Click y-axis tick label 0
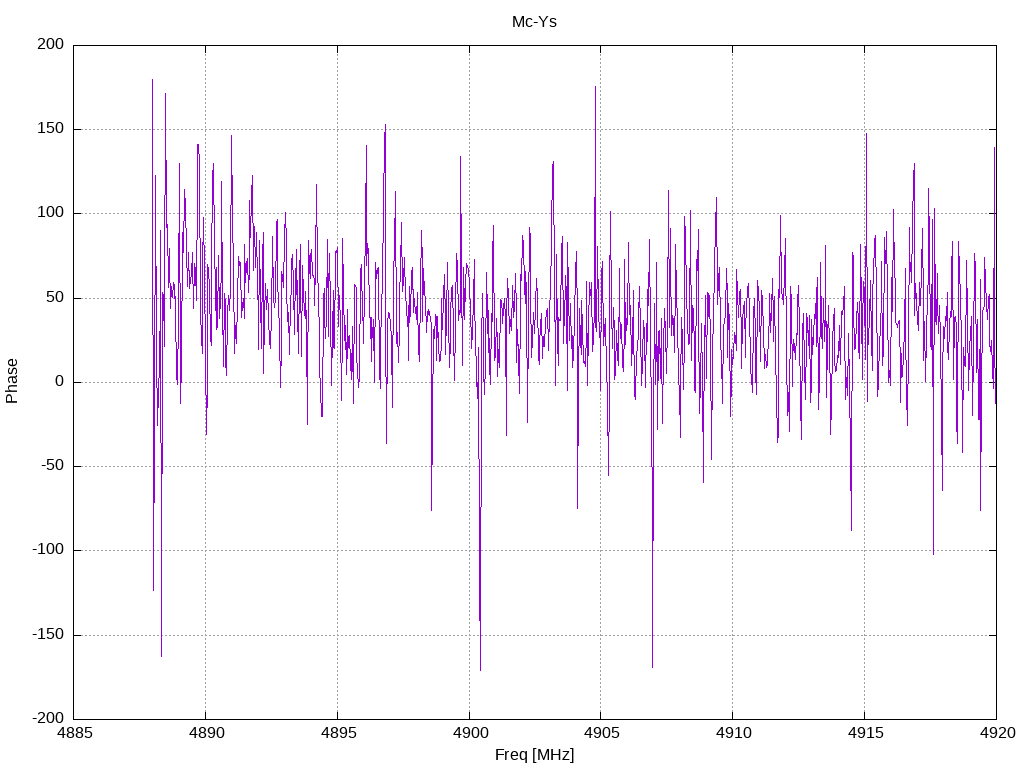 click(60, 381)
